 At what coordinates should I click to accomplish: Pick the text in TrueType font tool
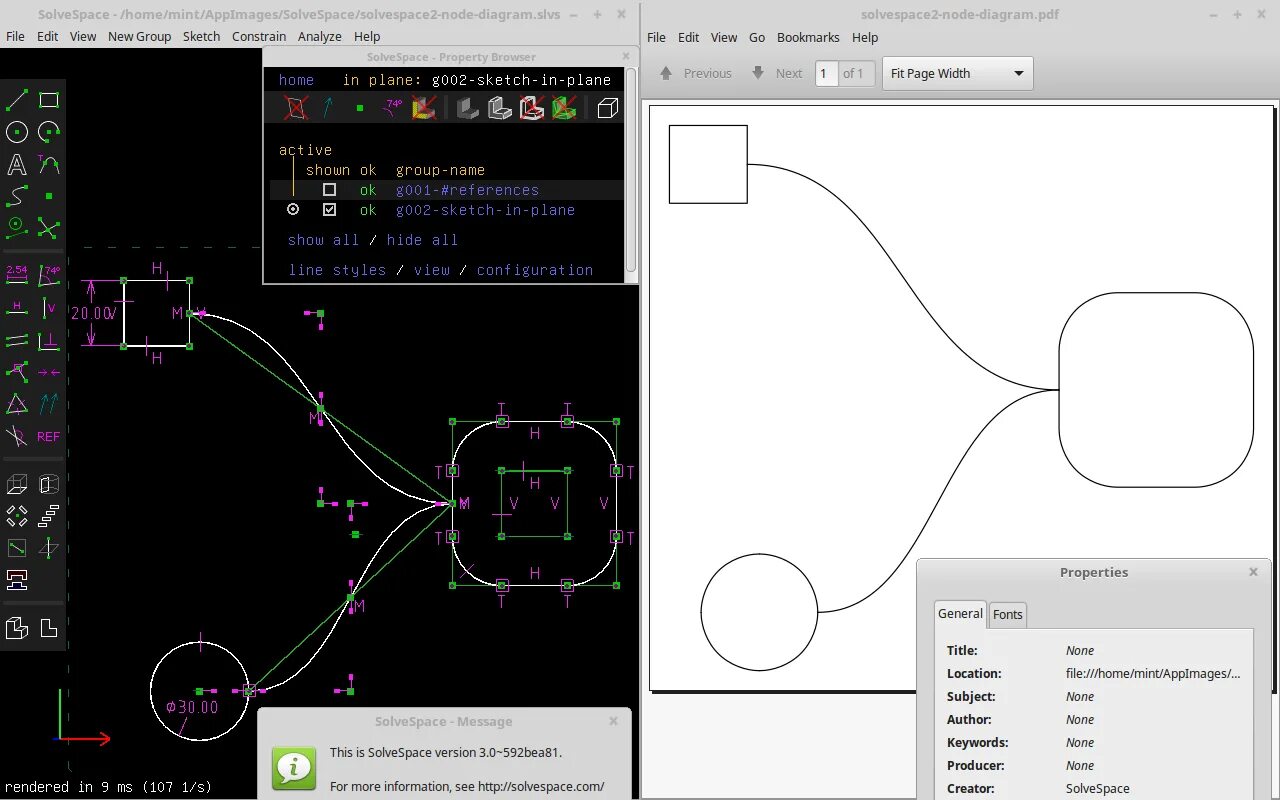pyautogui.click(x=17, y=164)
